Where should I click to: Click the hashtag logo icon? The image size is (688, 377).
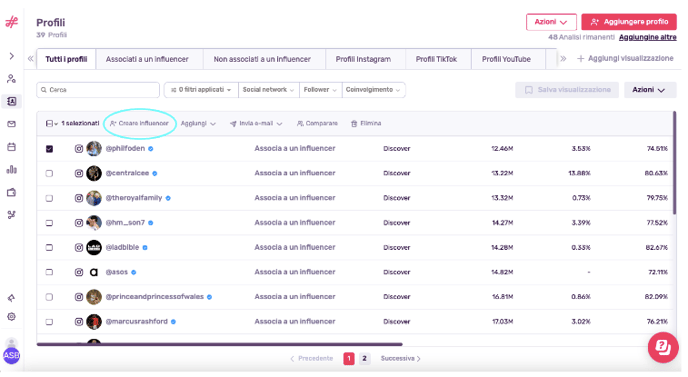12,22
